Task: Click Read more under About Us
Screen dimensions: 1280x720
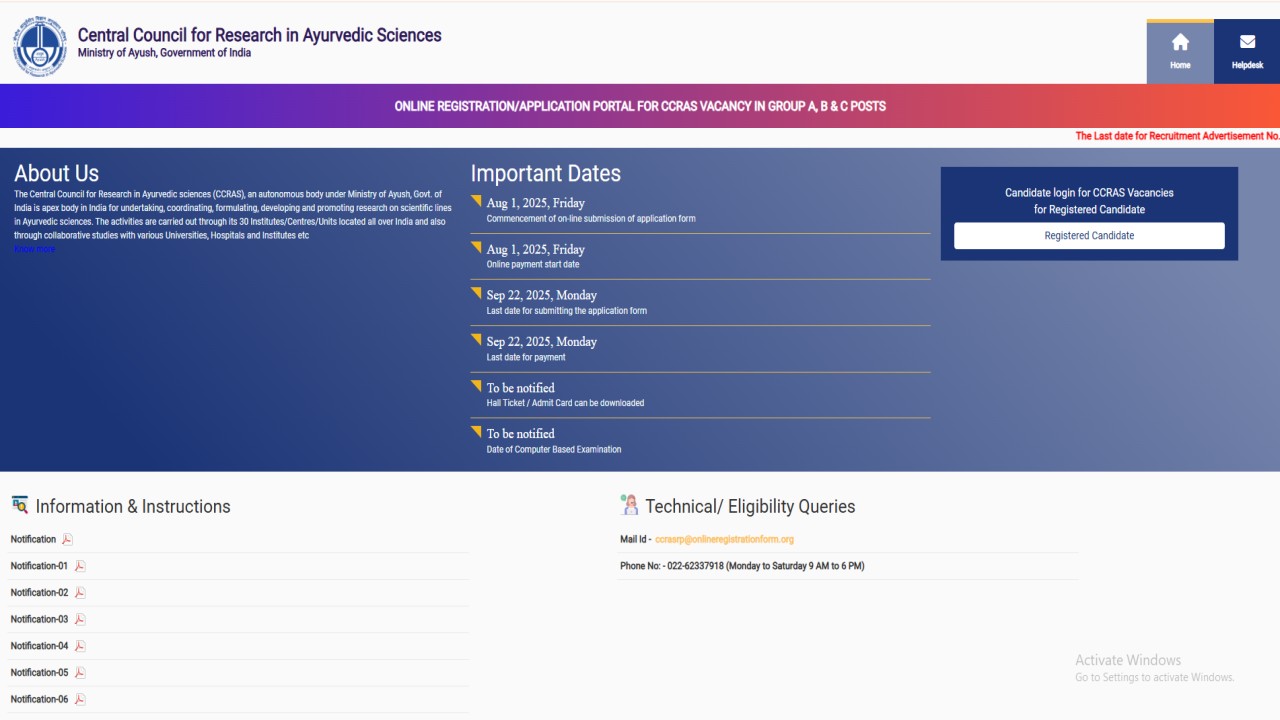Action: click(35, 249)
